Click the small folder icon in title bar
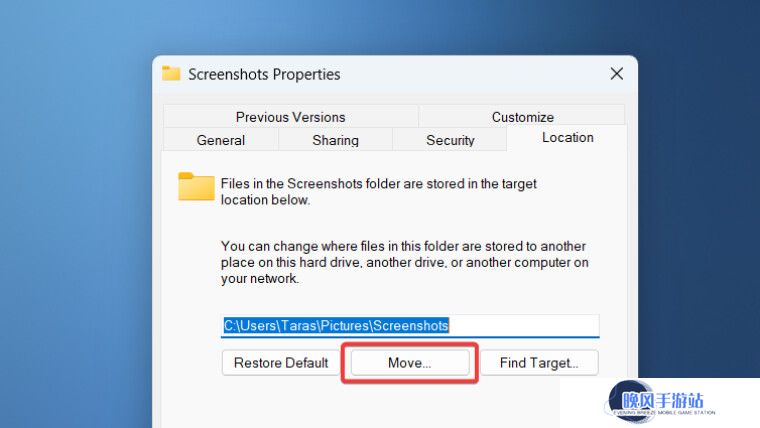 pyautogui.click(x=171, y=74)
